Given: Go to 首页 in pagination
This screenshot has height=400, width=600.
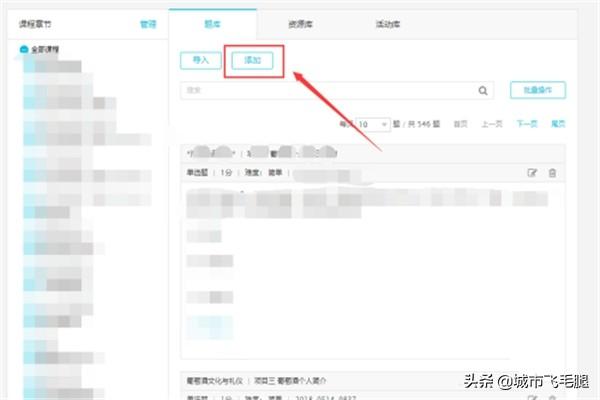Looking at the screenshot, I should pyautogui.click(x=461, y=124).
